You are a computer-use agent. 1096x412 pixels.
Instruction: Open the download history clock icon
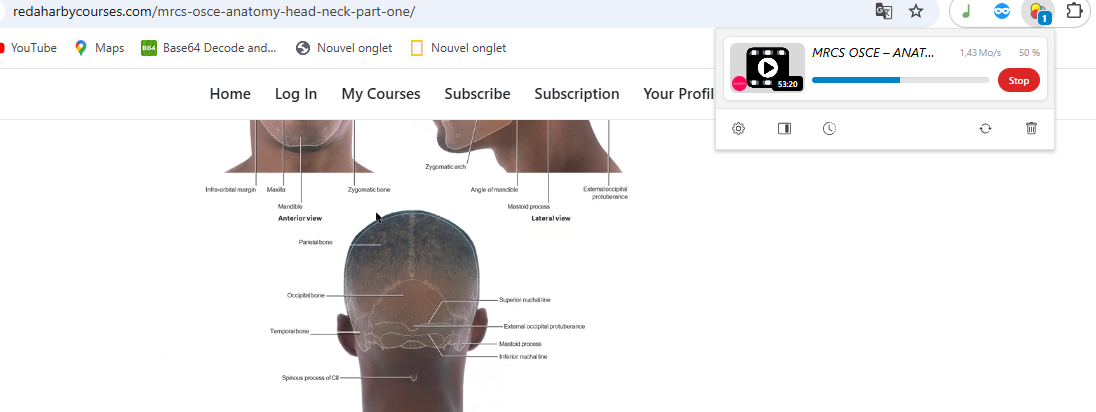pyautogui.click(x=829, y=129)
